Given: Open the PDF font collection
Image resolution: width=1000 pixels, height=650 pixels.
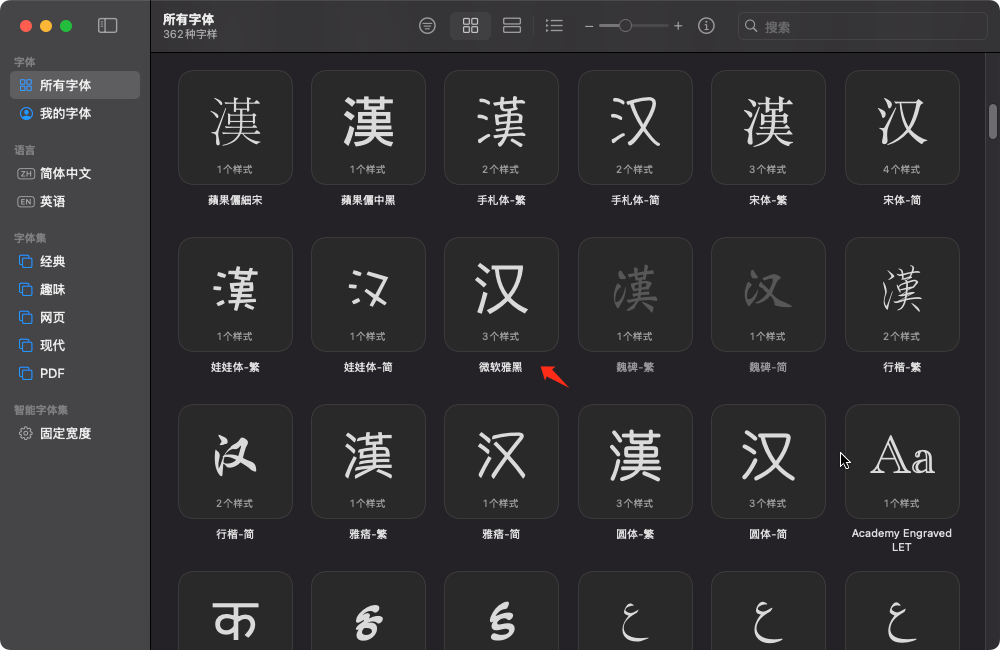Looking at the screenshot, I should 75,373.
